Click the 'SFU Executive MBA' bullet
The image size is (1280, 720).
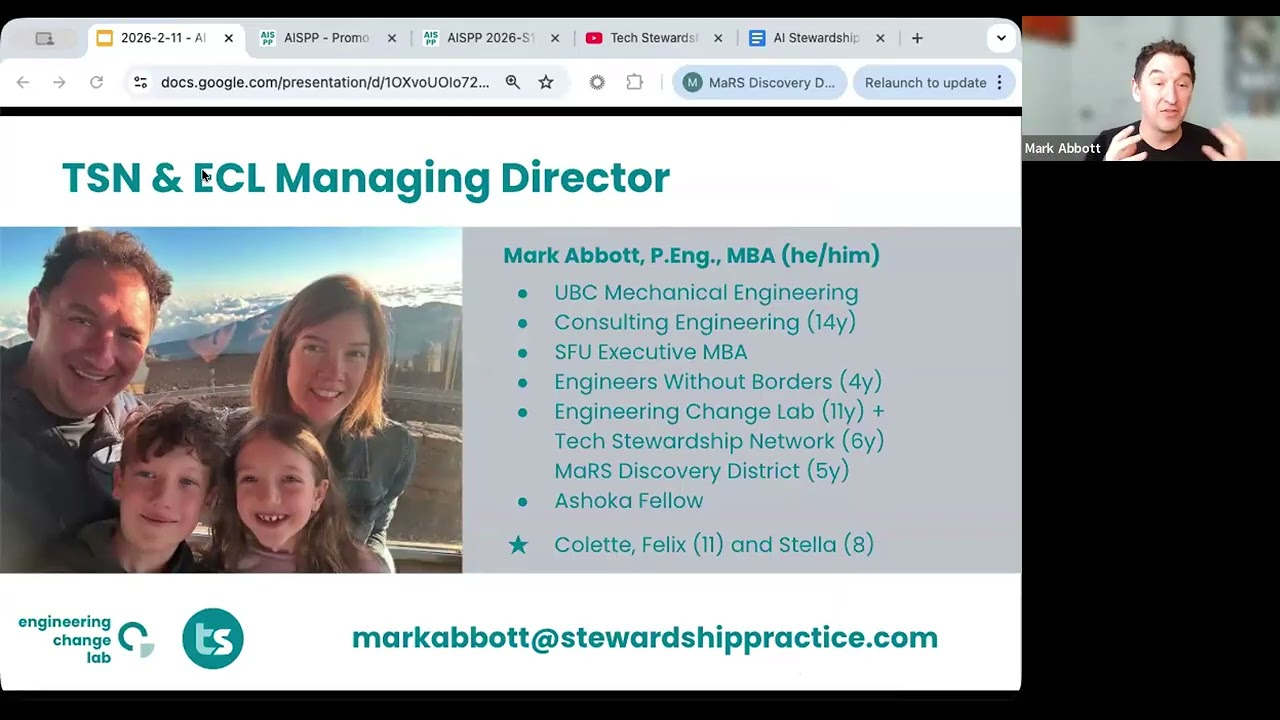tap(651, 352)
